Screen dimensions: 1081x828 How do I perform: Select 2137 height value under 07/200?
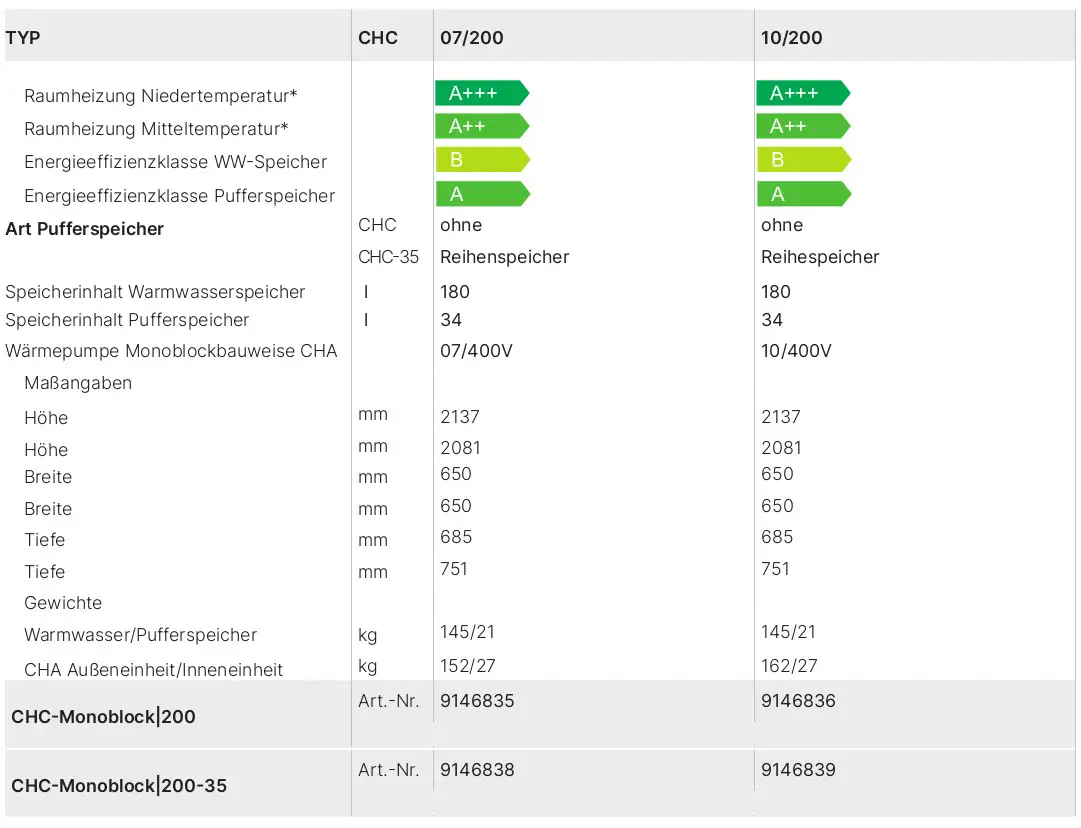click(460, 416)
